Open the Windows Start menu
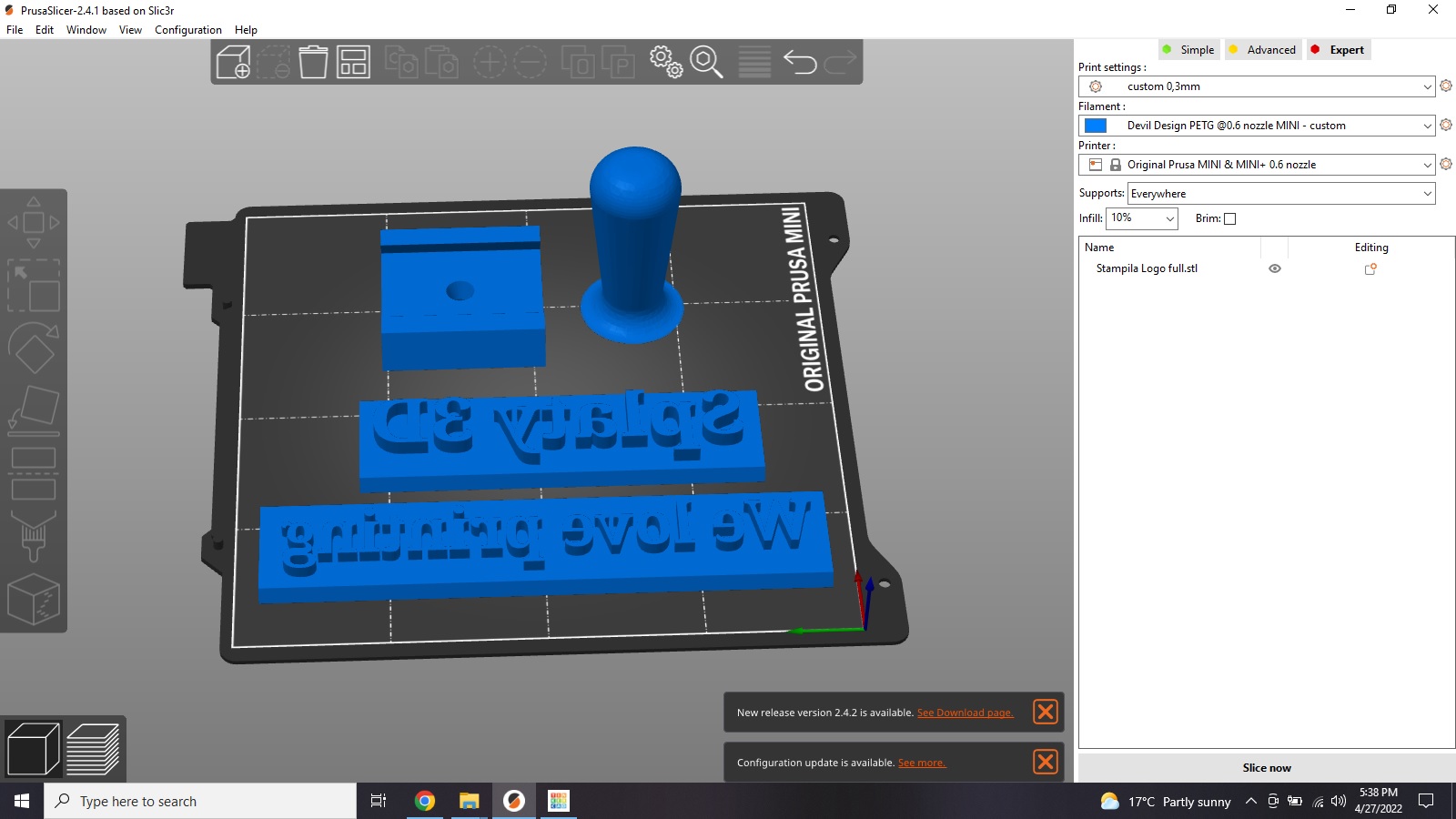 coord(22,801)
